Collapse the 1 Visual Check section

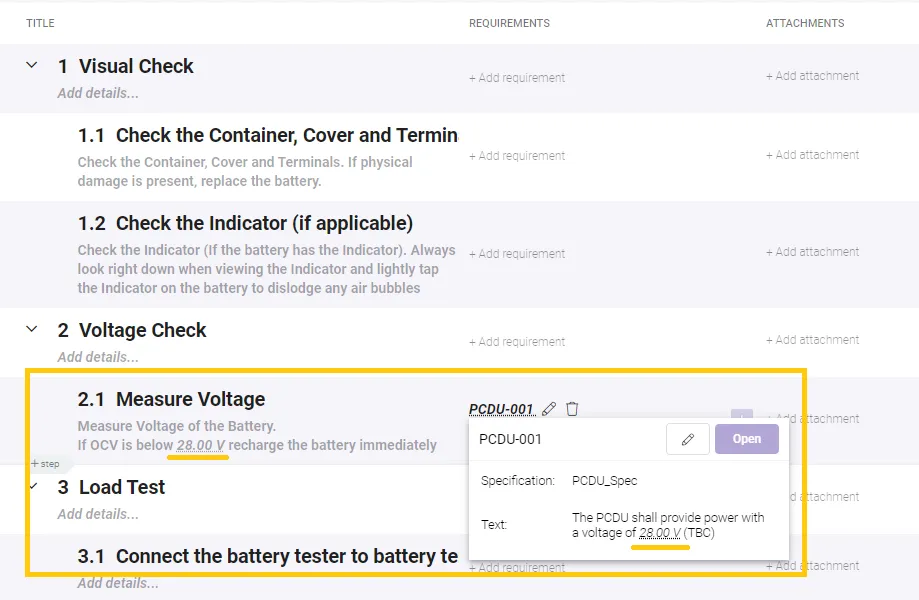[x=32, y=66]
